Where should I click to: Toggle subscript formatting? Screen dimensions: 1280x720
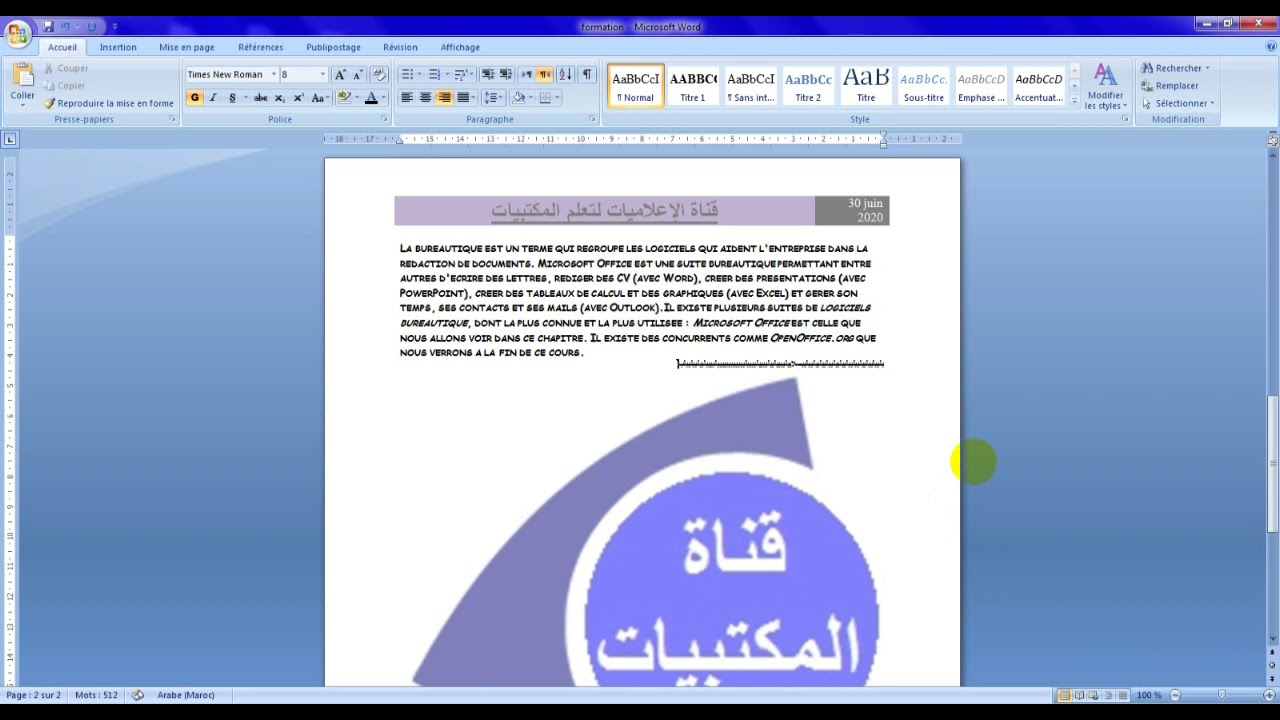pyautogui.click(x=279, y=97)
